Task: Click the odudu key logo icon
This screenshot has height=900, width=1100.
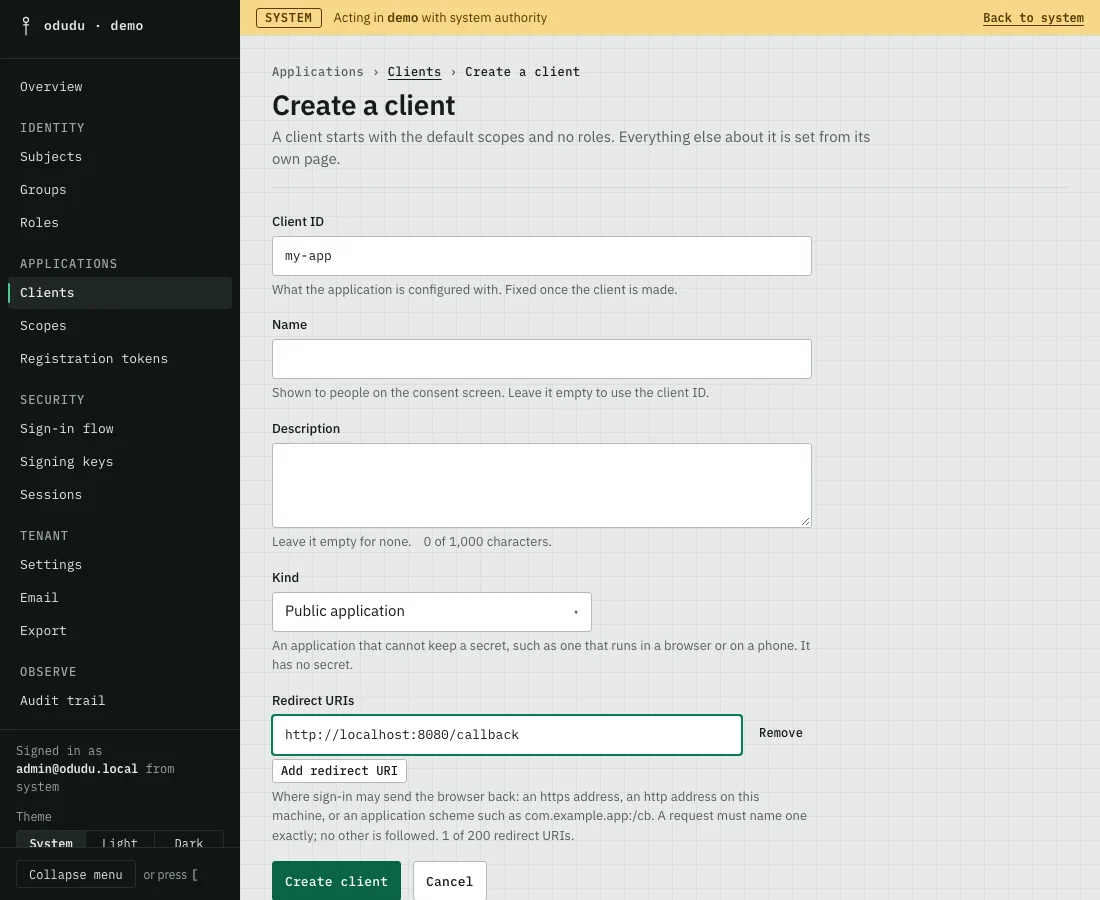Action: tap(26, 26)
